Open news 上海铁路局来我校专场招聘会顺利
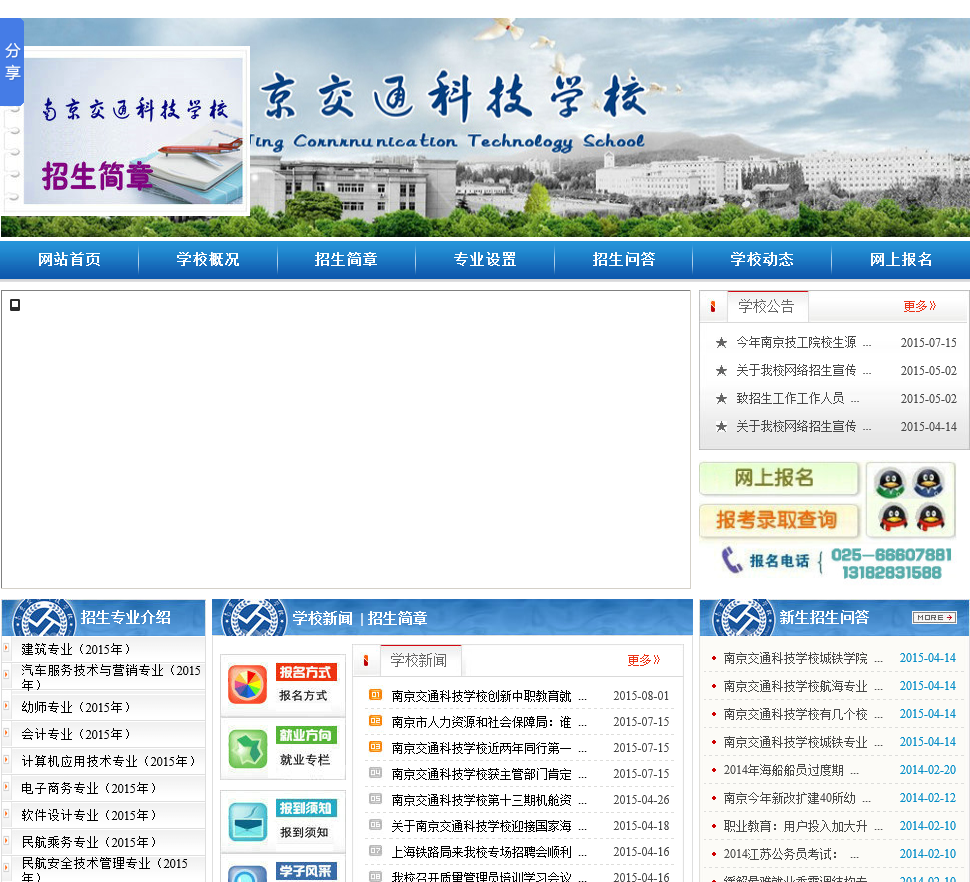 point(488,852)
